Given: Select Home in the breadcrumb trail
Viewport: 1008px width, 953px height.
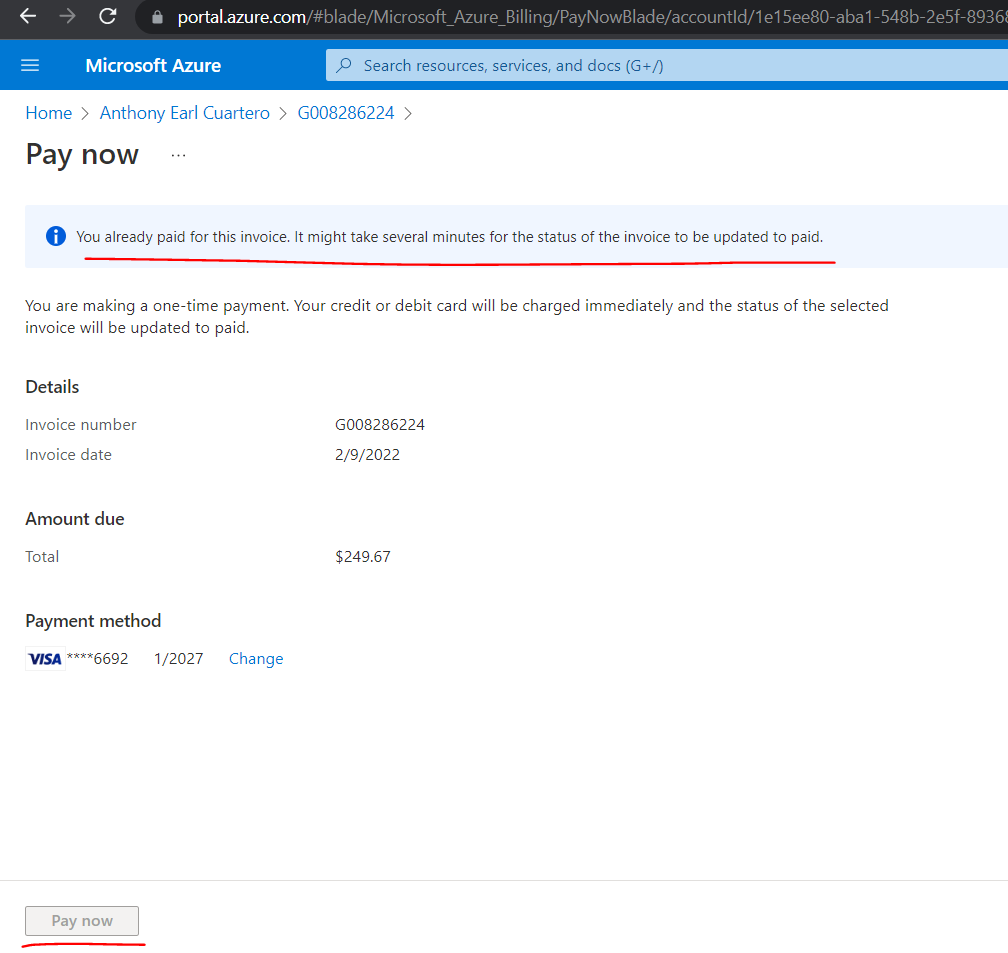Looking at the screenshot, I should 48,113.
